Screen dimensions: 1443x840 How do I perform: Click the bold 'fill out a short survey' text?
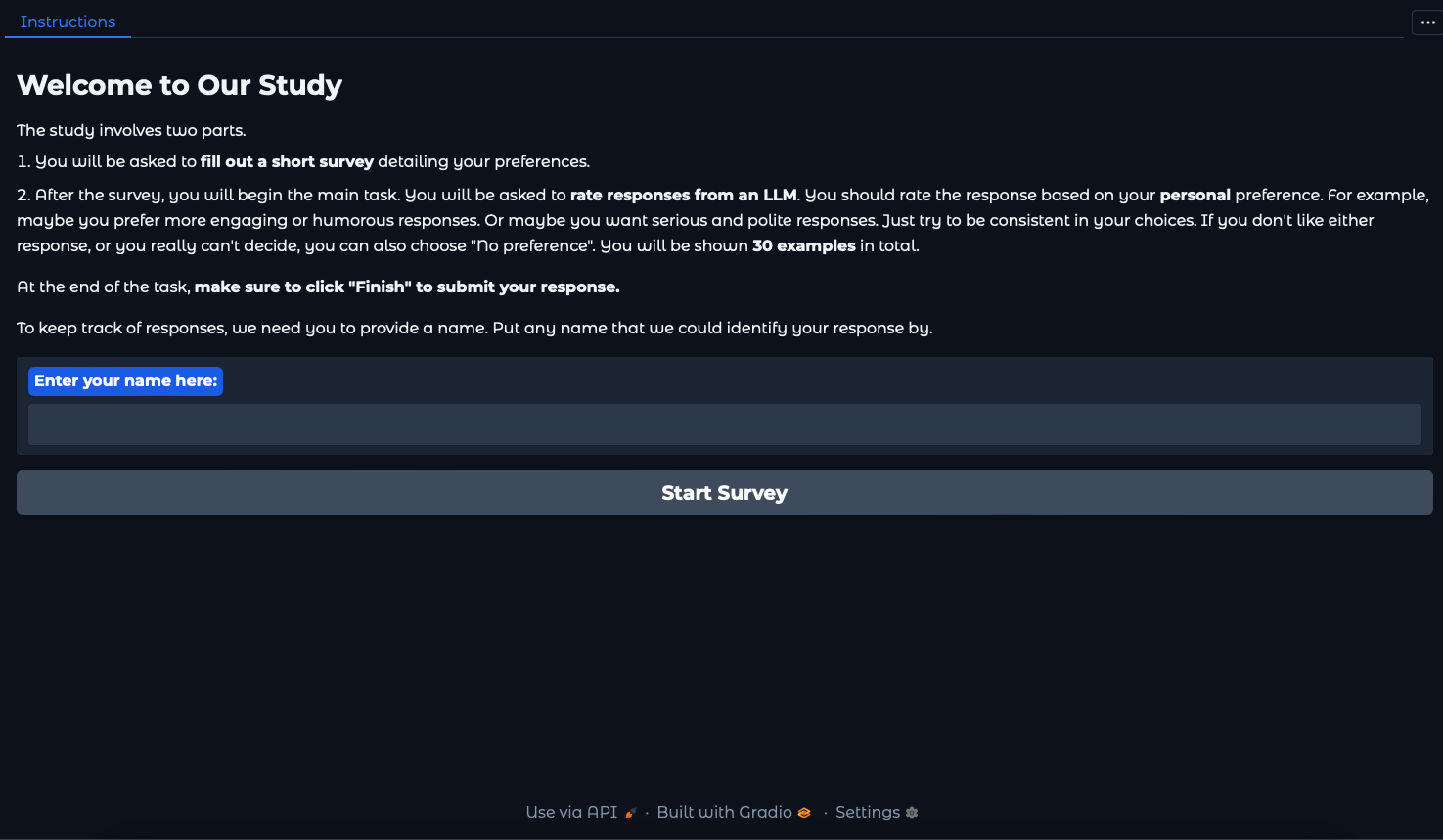tap(287, 161)
